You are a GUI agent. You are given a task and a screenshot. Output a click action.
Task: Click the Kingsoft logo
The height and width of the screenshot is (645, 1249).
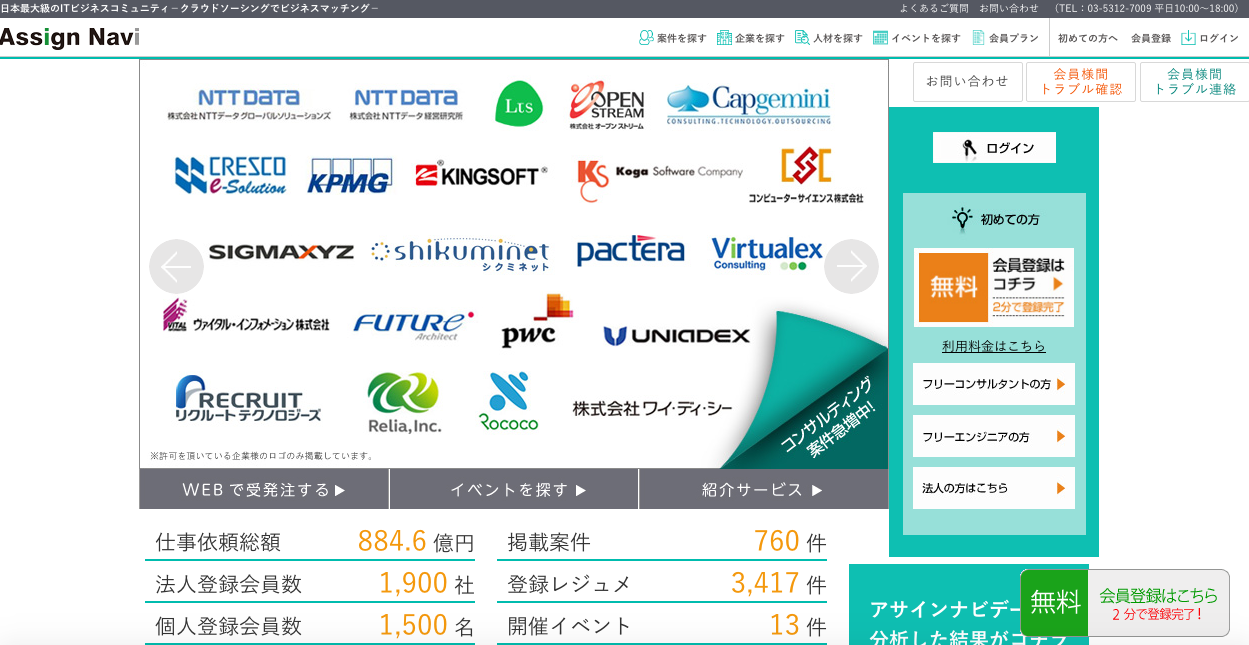tap(482, 175)
